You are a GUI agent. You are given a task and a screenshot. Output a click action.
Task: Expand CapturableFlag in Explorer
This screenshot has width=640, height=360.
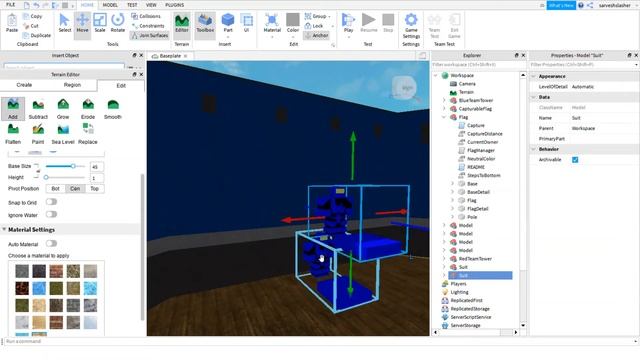pyautogui.click(x=444, y=109)
